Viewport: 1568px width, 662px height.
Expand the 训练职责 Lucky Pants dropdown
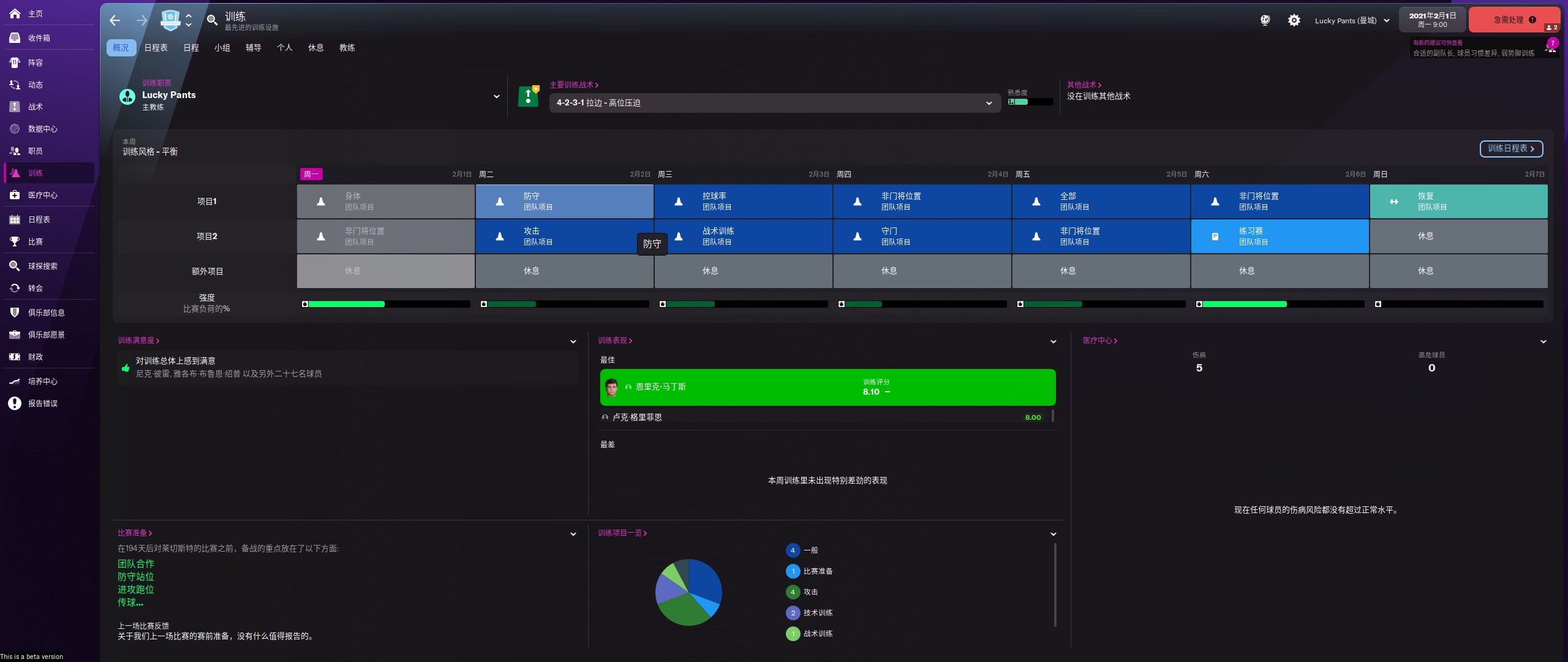click(x=496, y=96)
